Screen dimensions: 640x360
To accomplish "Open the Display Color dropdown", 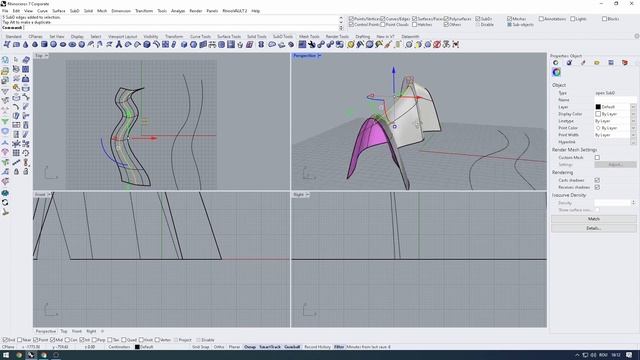I will [633, 114].
